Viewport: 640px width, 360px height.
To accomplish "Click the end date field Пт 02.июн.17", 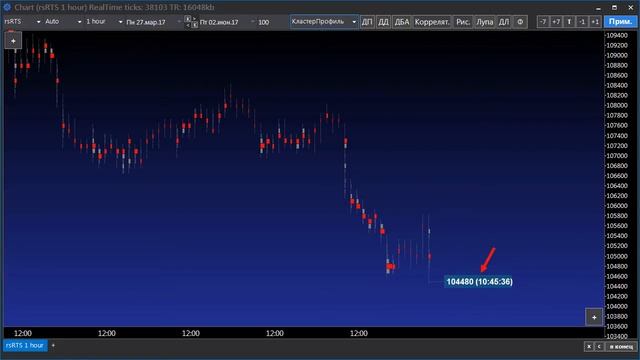I will pos(219,22).
